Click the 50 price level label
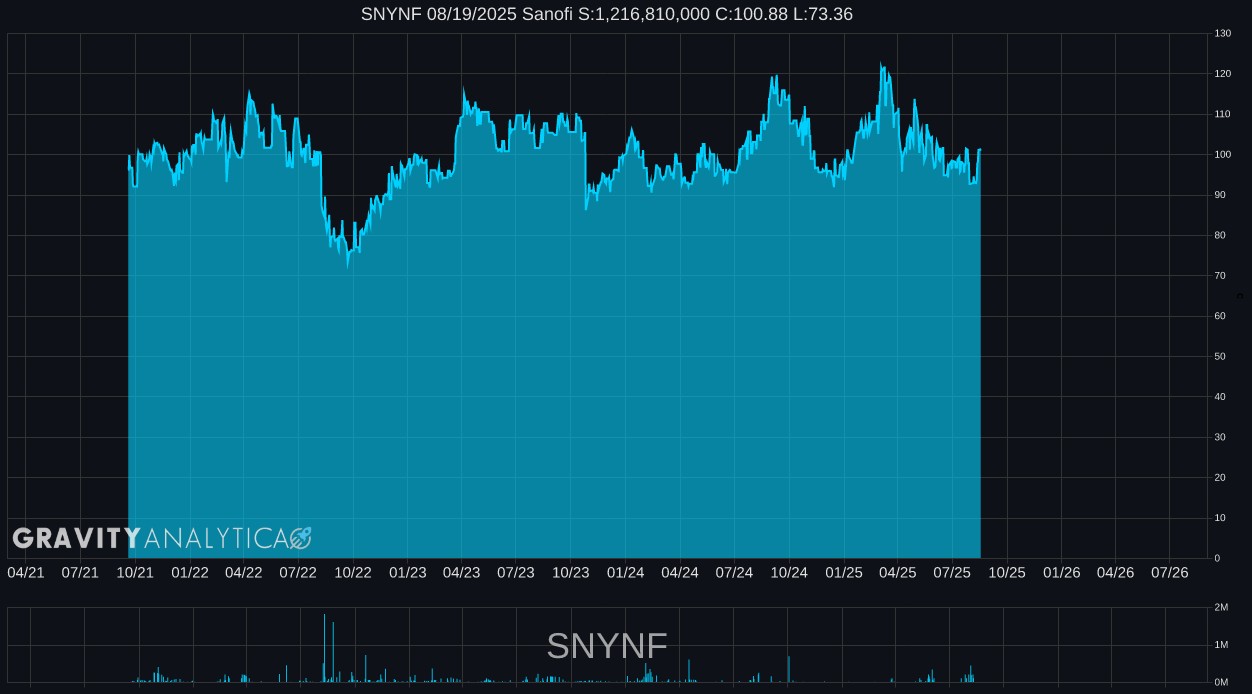1252x694 pixels. 1220,357
